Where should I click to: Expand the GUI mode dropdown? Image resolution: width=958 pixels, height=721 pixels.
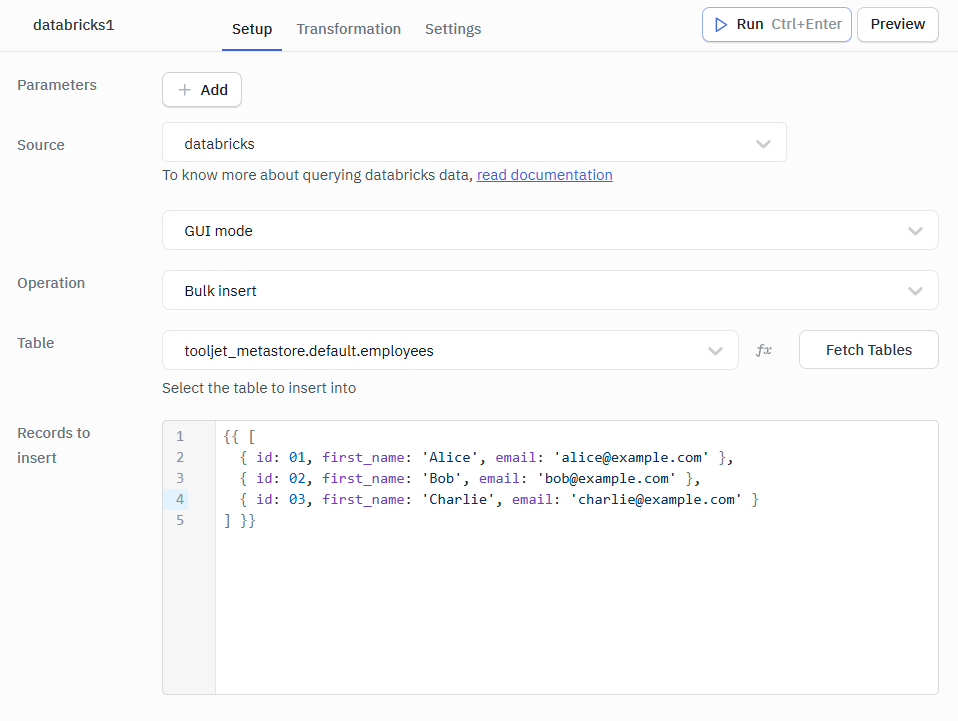point(550,230)
